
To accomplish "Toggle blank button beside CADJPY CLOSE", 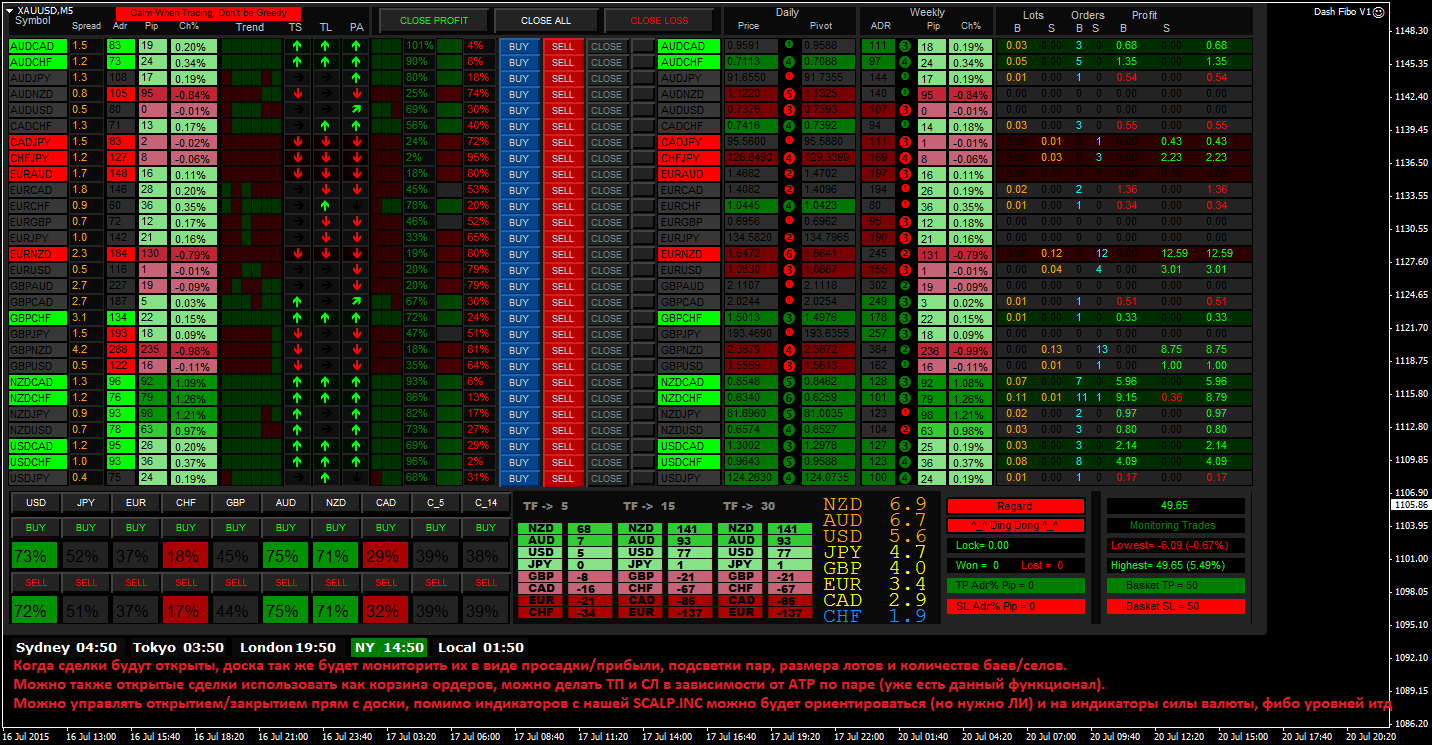I will click(642, 142).
